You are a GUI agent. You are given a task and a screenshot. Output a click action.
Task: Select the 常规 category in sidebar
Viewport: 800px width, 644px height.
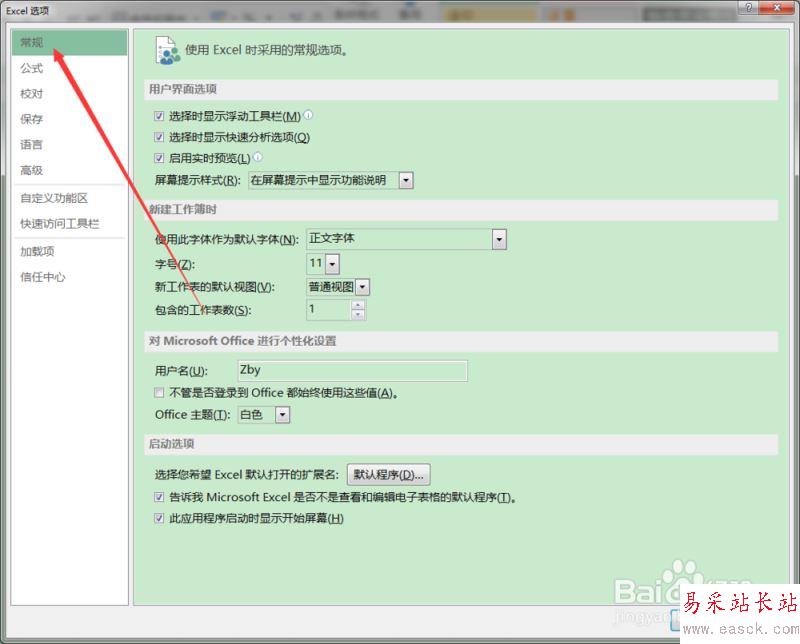click(x=69, y=42)
